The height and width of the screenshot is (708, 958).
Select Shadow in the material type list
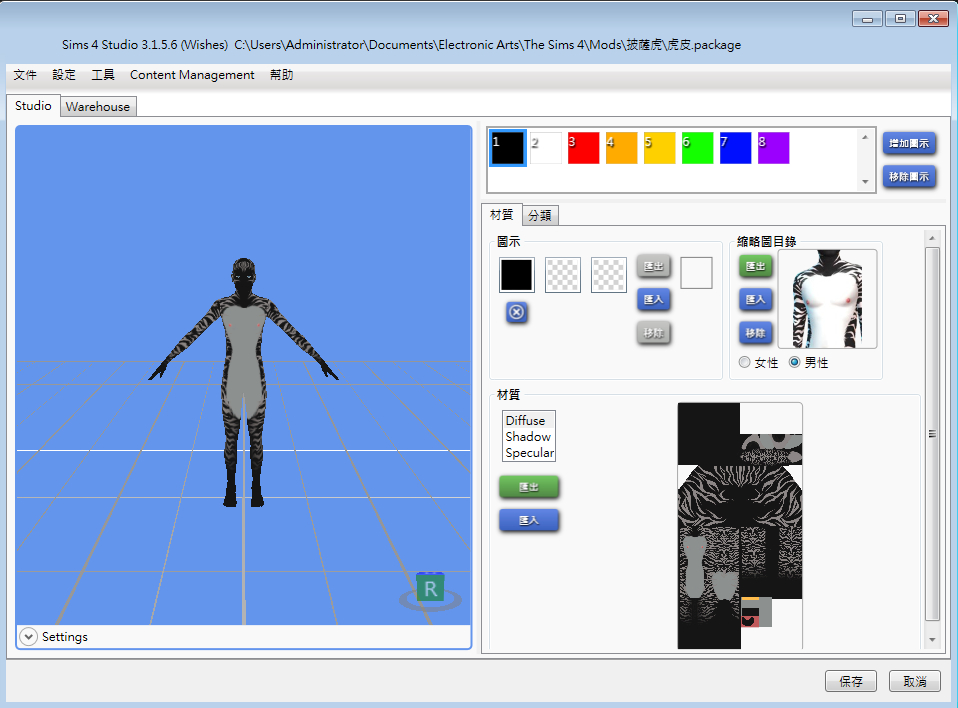[528, 436]
